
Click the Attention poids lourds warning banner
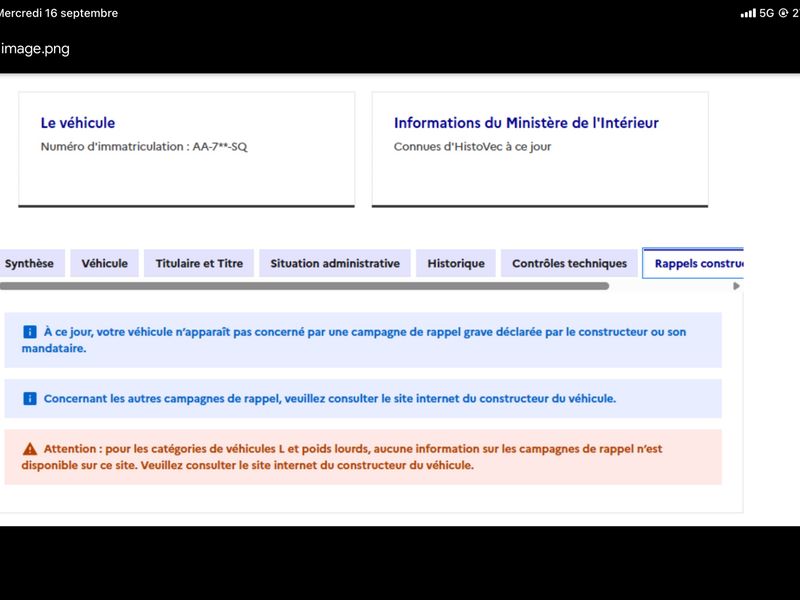(363, 457)
